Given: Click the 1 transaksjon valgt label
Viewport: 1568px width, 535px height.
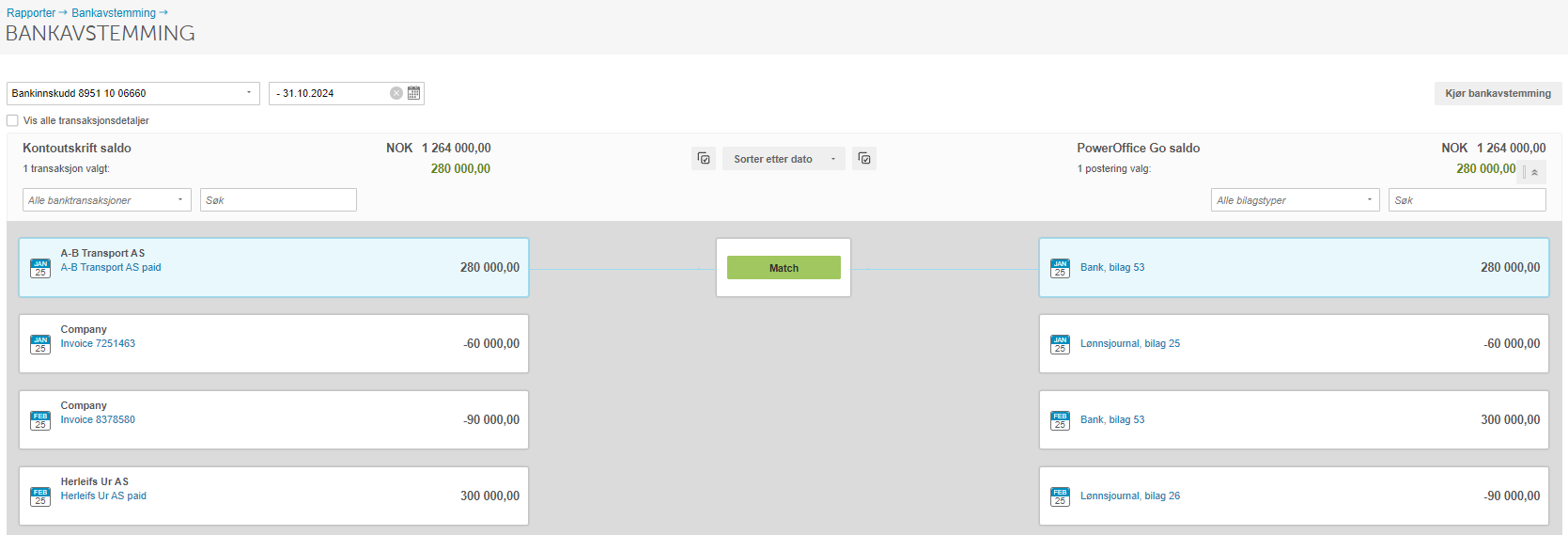Looking at the screenshot, I should pyautogui.click(x=66, y=169).
